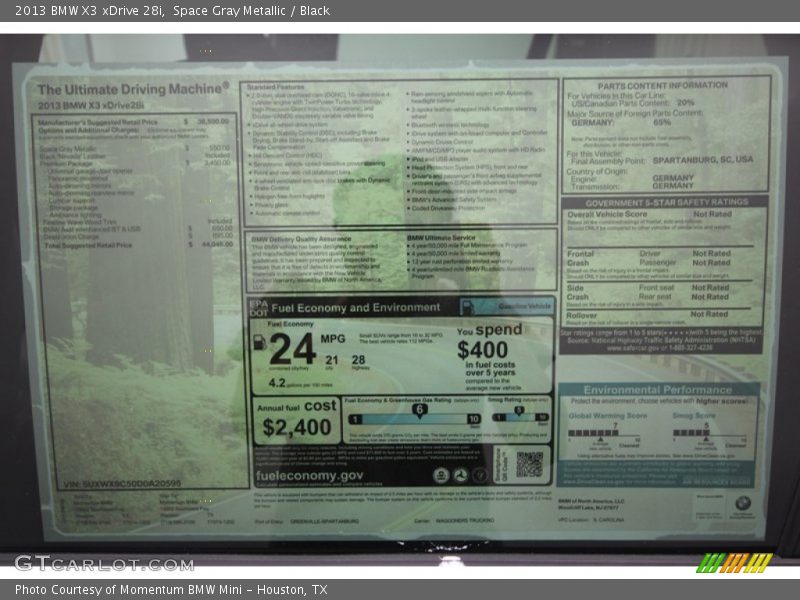The height and width of the screenshot is (600, 800).
Task: Click the GTCarLot.com watermark logo
Action: 103,563
